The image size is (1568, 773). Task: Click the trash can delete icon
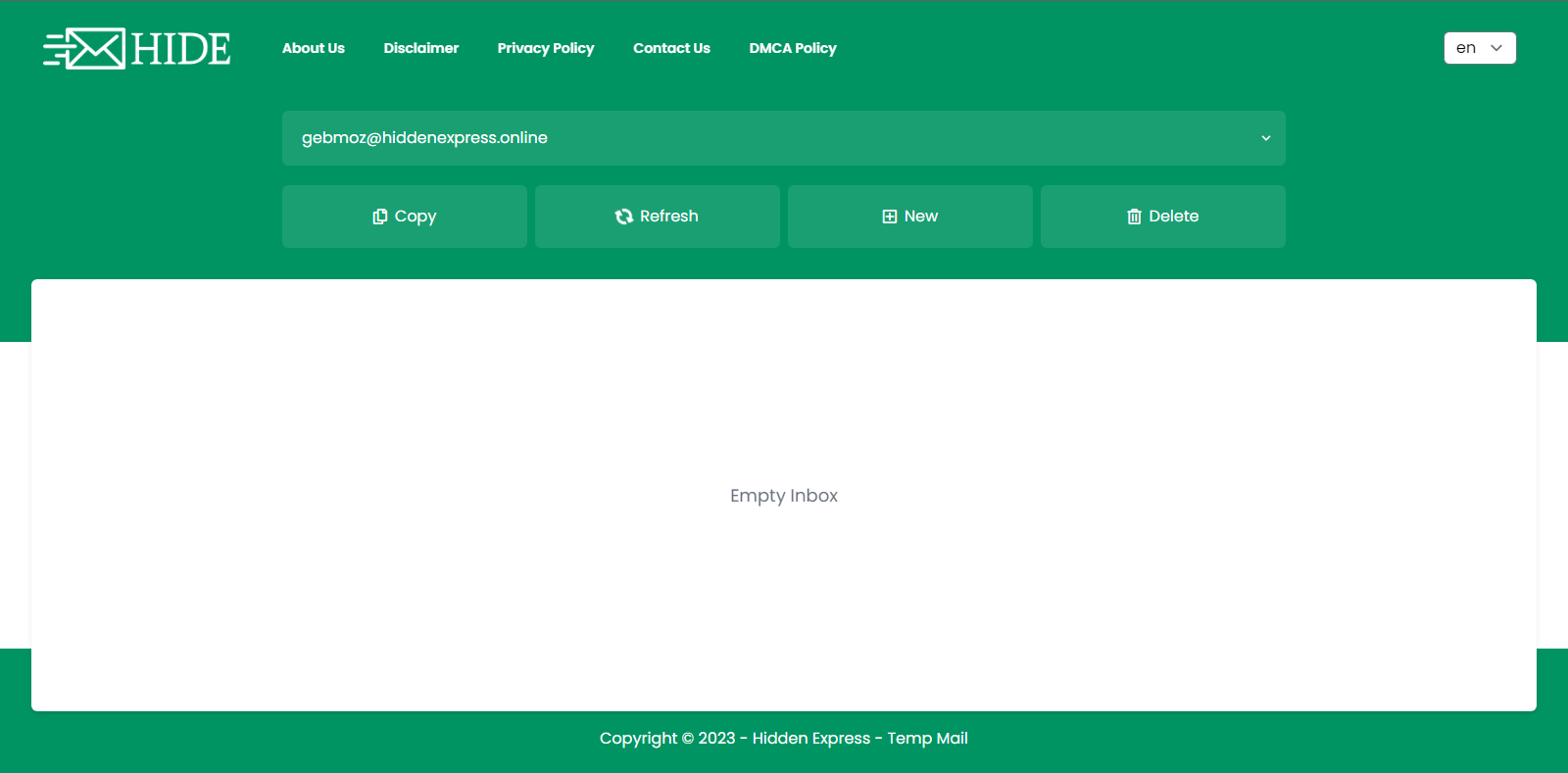click(1134, 217)
